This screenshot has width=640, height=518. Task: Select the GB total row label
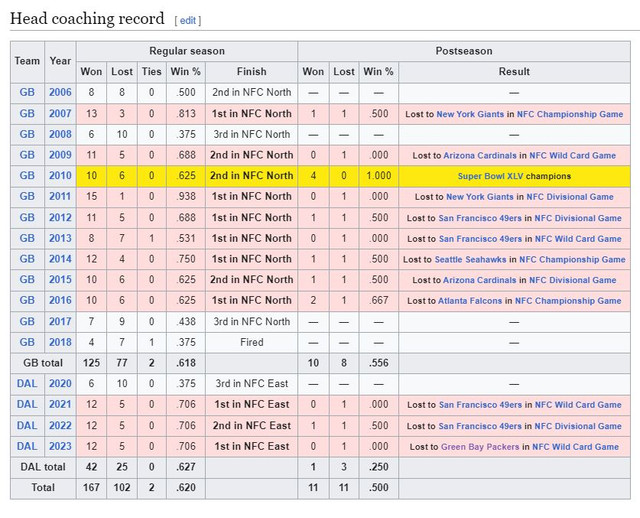point(43,363)
